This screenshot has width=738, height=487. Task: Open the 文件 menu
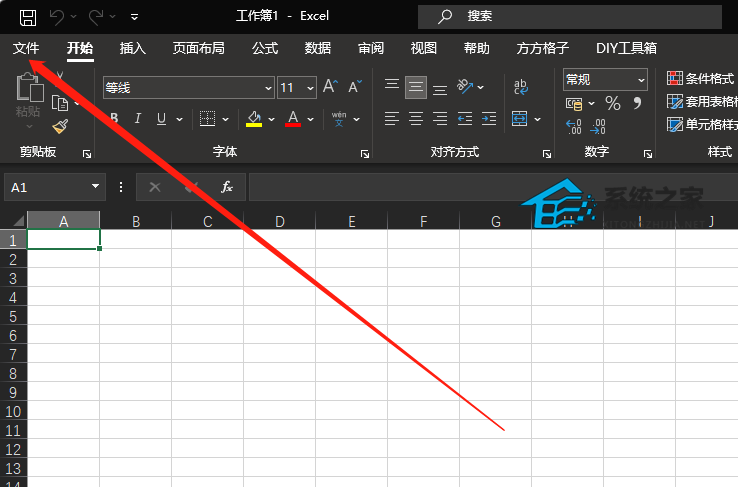click(26, 48)
